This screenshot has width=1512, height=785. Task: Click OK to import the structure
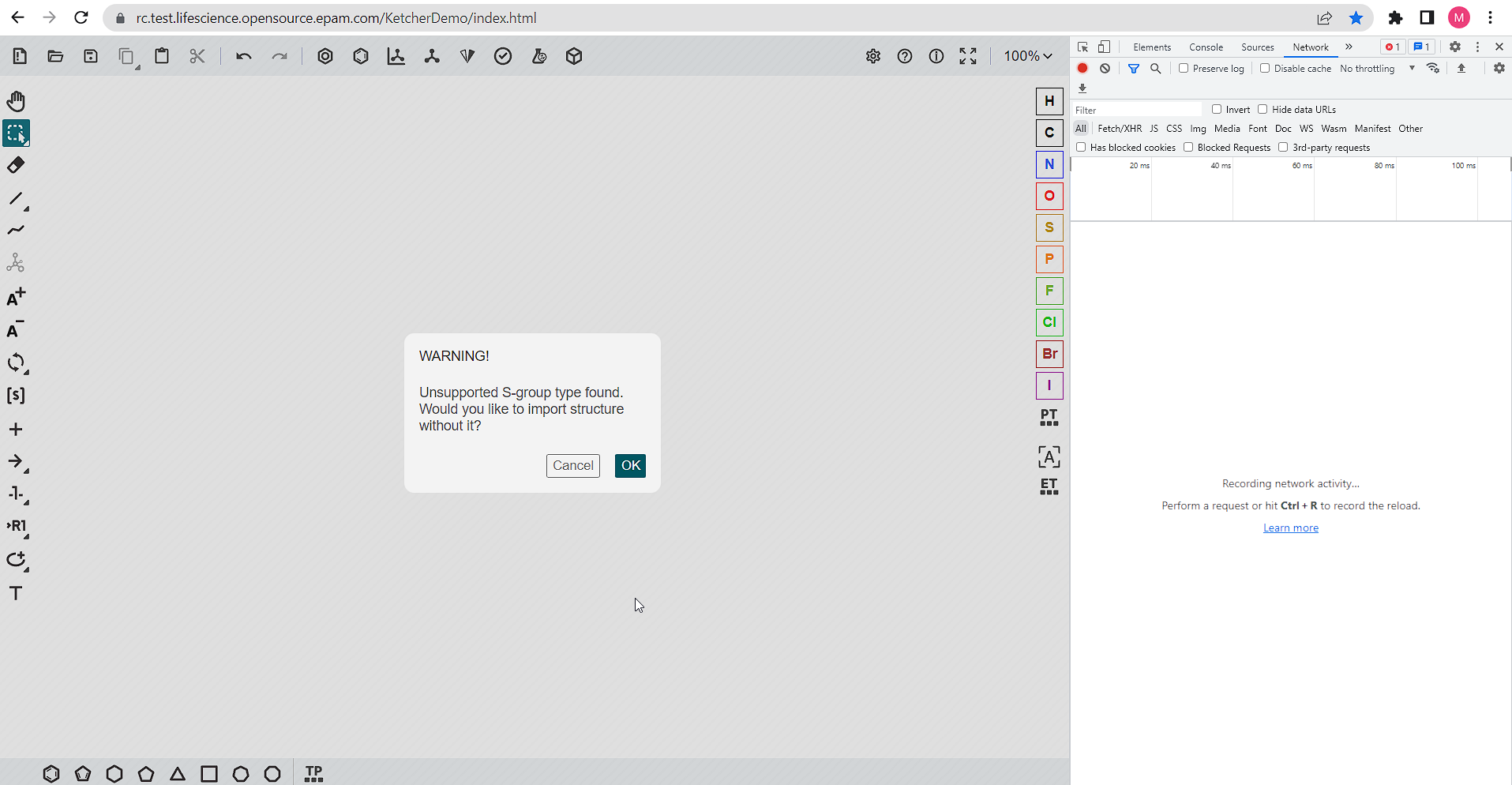(x=629, y=465)
